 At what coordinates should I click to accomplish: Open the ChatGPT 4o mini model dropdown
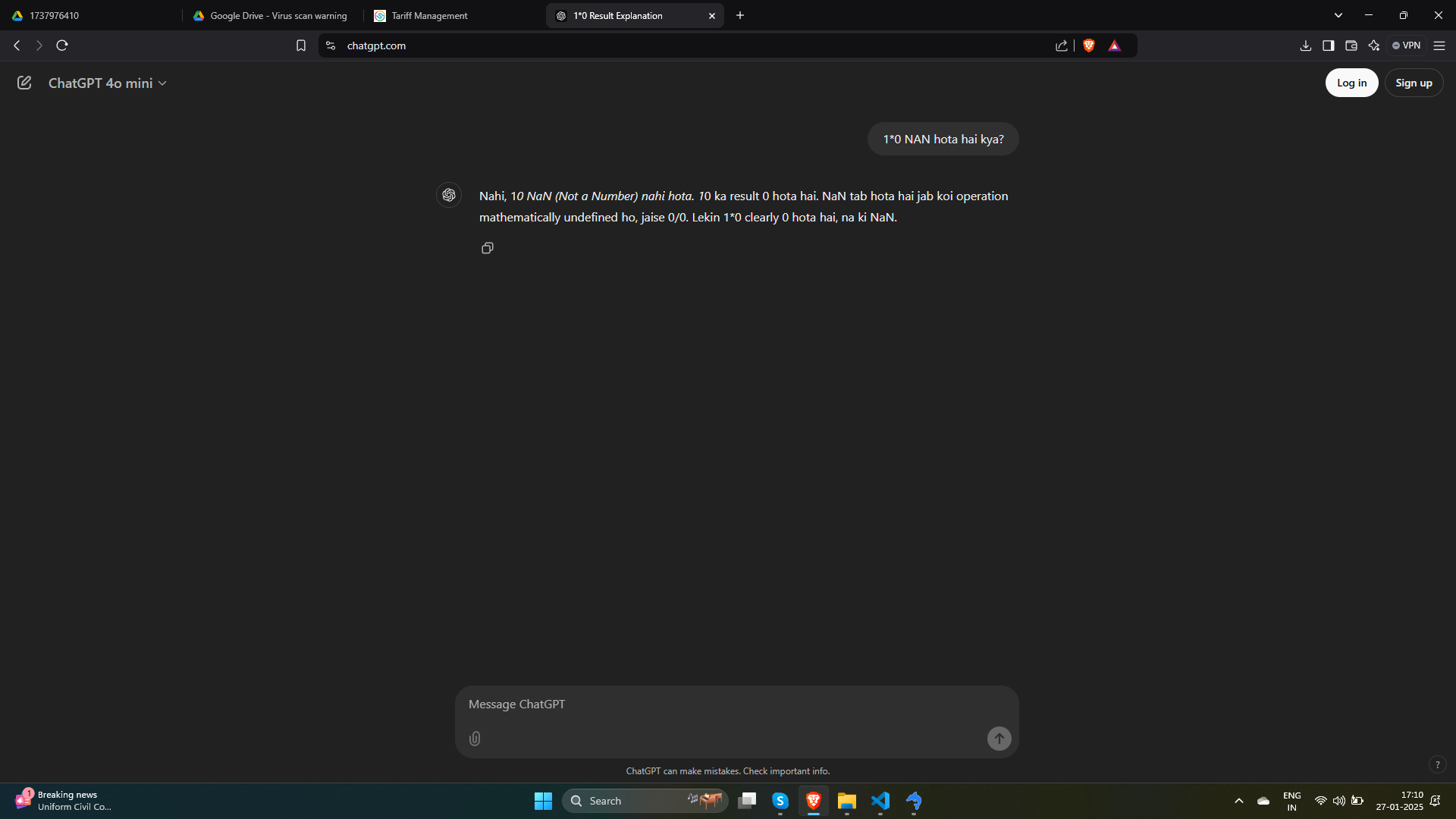pyautogui.click(x=108, y=83)
